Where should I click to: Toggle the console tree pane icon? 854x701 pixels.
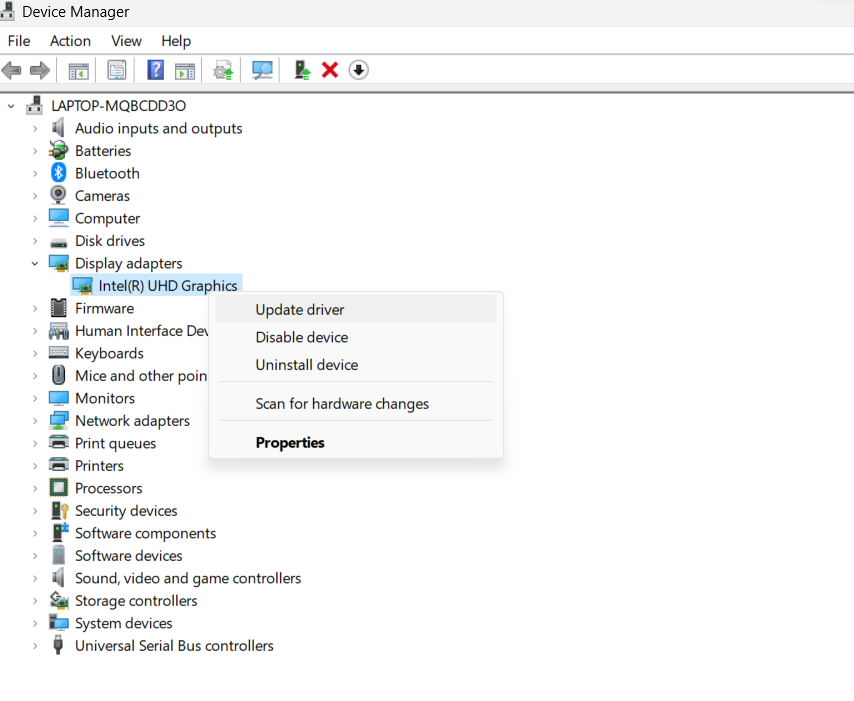78,71
